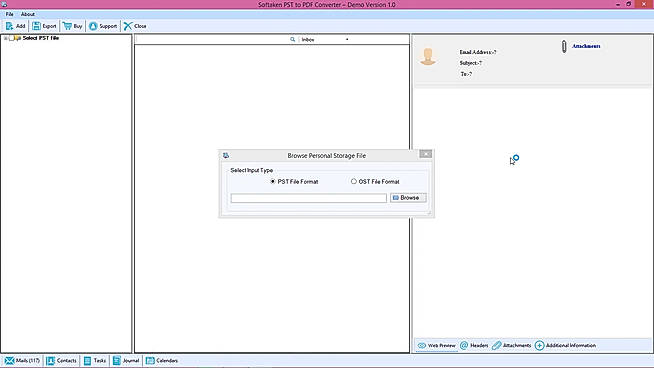Click the file path input field
654x368 pixels.
(x=309, y=198)
